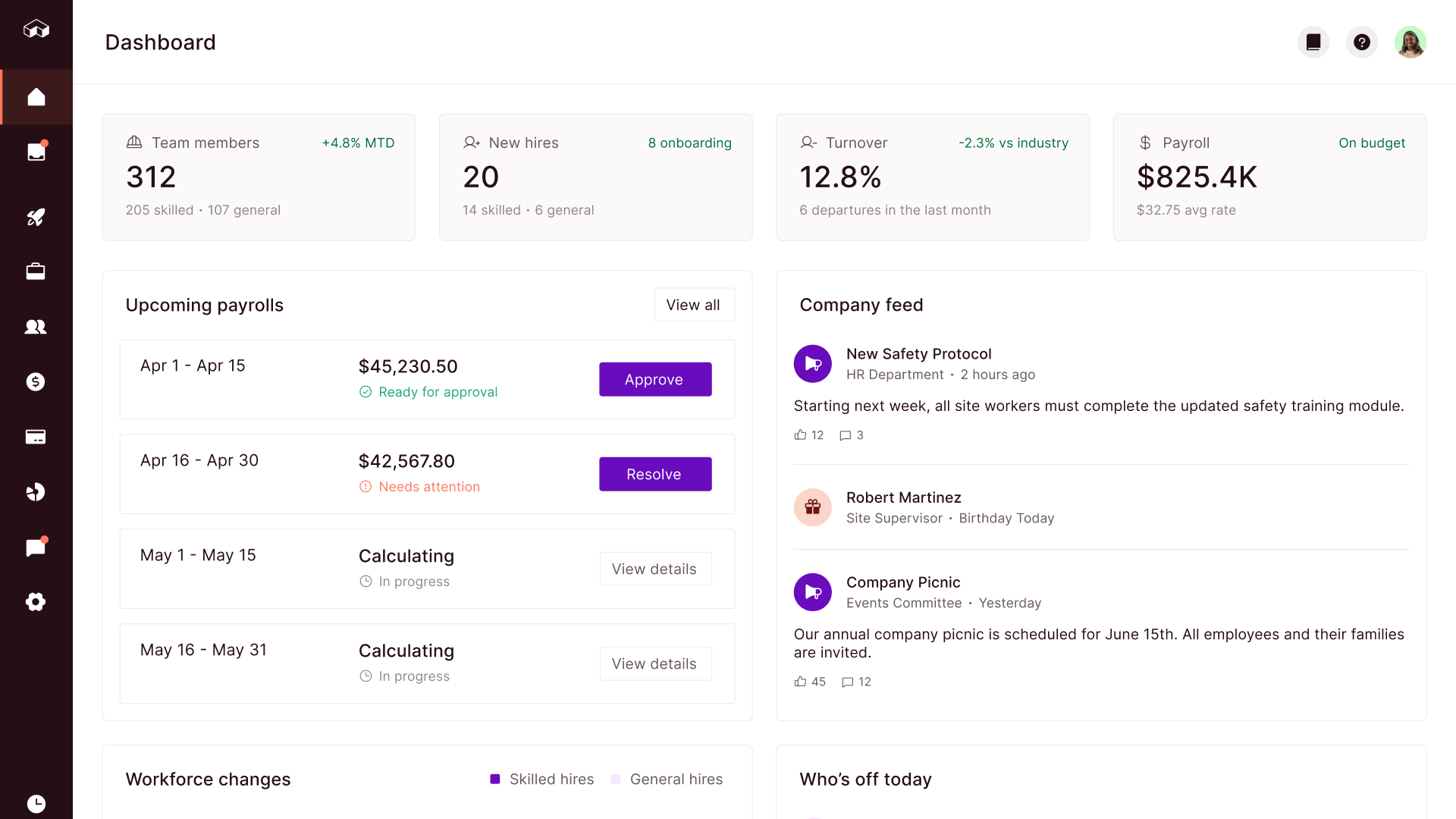Click the credit card icon in sidebar
This screenshot has width=1456, height=819.
pos(36,437)
